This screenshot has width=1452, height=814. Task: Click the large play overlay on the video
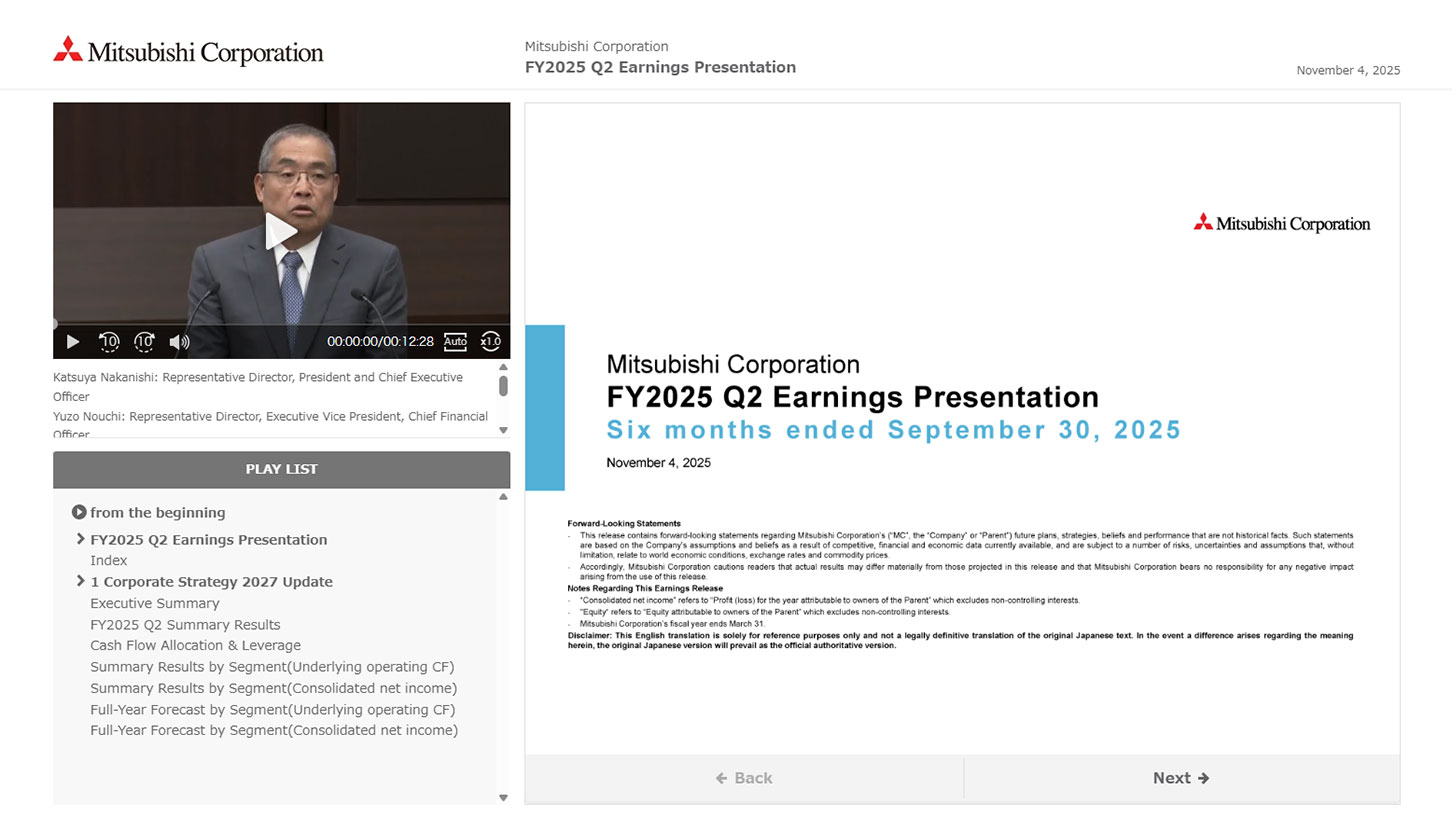tap(281, 231)
